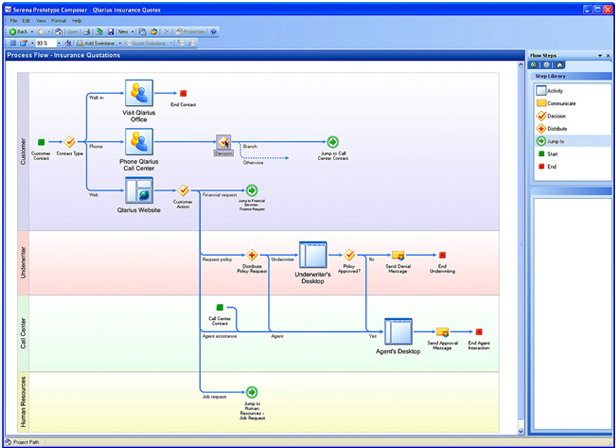Image resolution: width=616 pixels, height=448 pixels.
Task: Expand the Flow Steps panel options arrow
Action: [600, 56]
